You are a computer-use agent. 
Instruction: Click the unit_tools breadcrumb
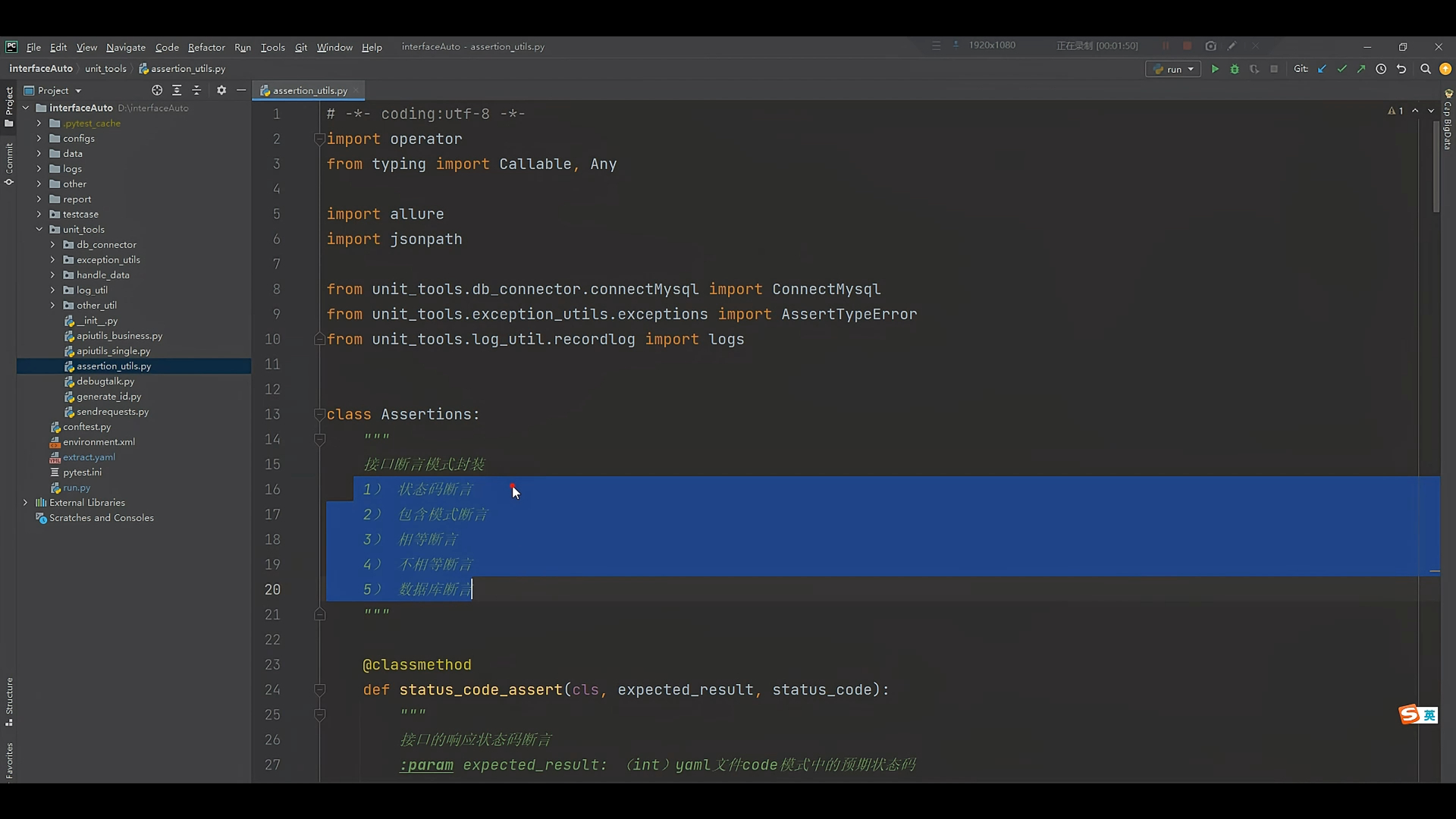105,68
